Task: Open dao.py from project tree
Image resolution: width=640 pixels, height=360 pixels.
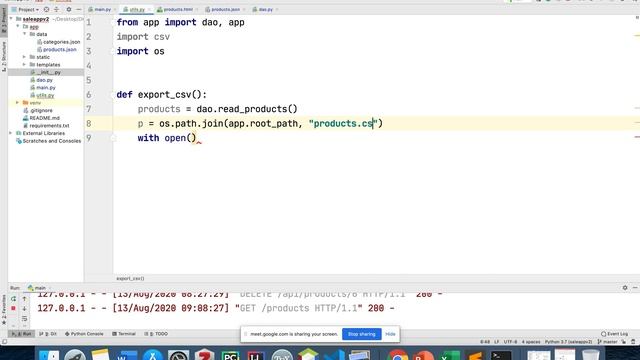Action: tap(41, 80)
